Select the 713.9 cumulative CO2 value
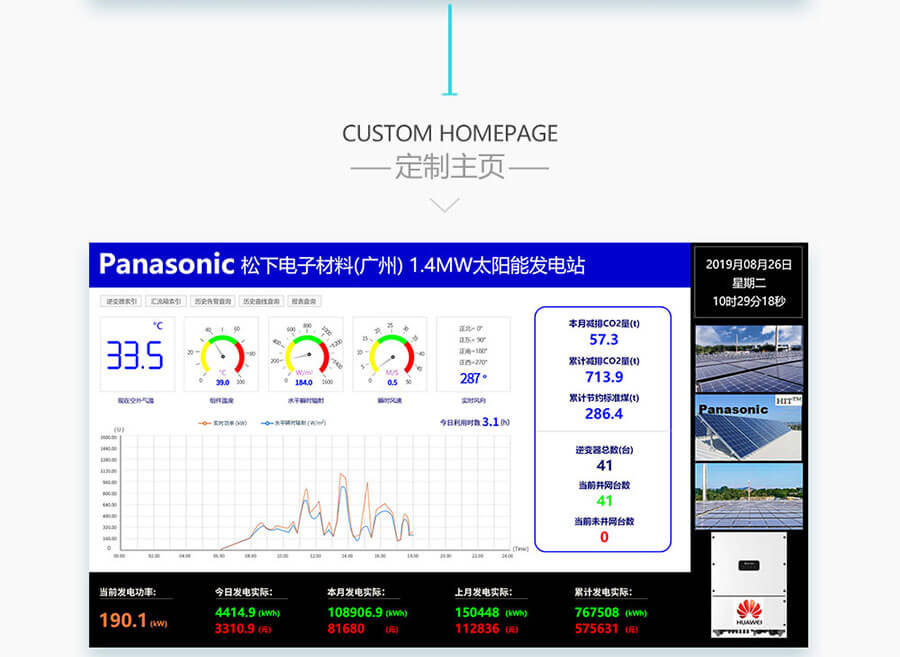The image size is (900, 657). click(604, 377)
